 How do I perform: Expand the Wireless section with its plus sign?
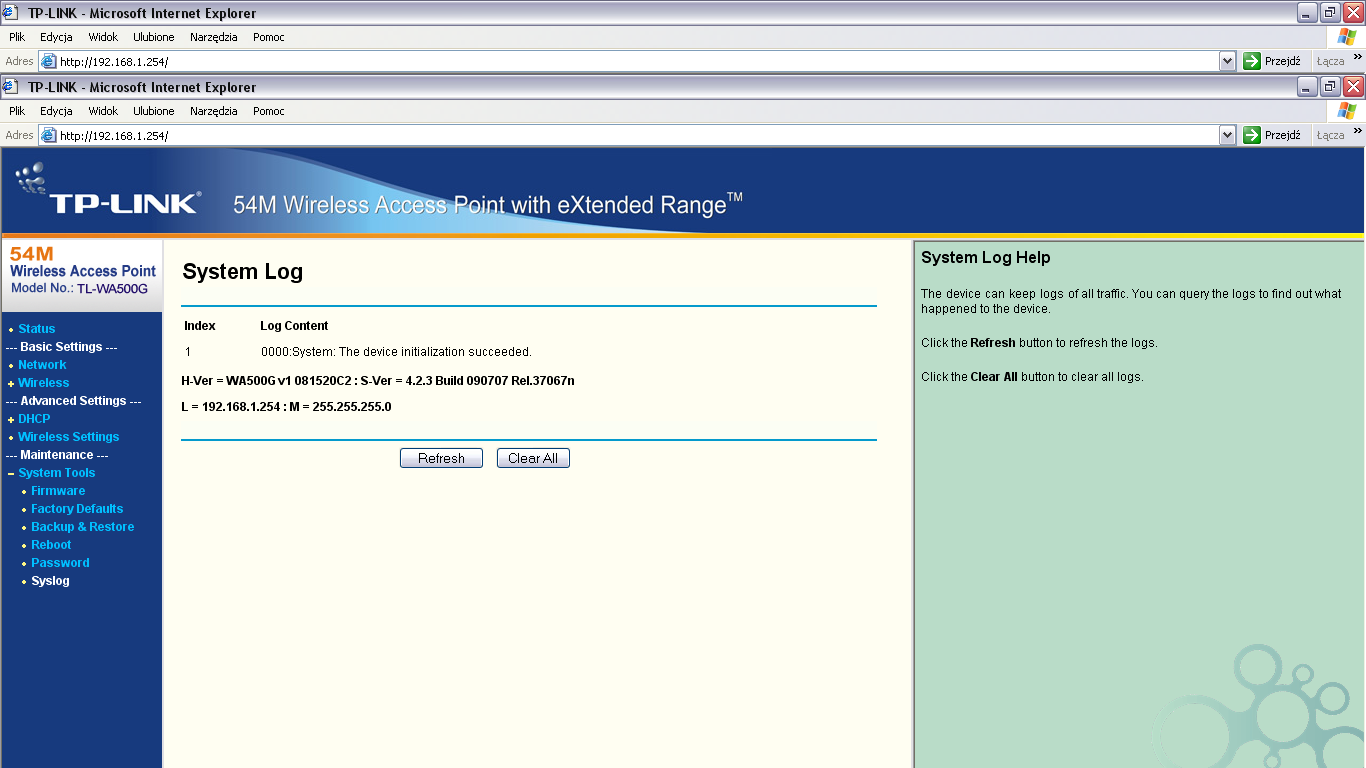pos(11,383)
